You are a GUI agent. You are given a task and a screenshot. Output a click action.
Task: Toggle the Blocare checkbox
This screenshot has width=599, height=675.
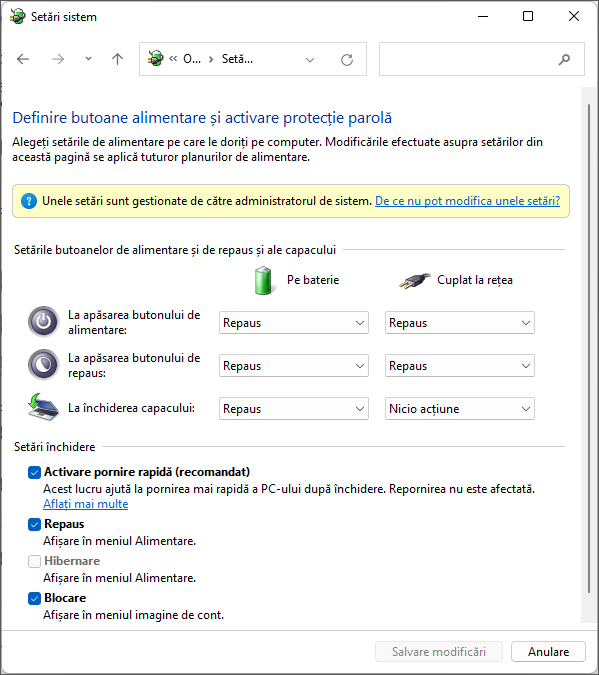pos(34,598)
